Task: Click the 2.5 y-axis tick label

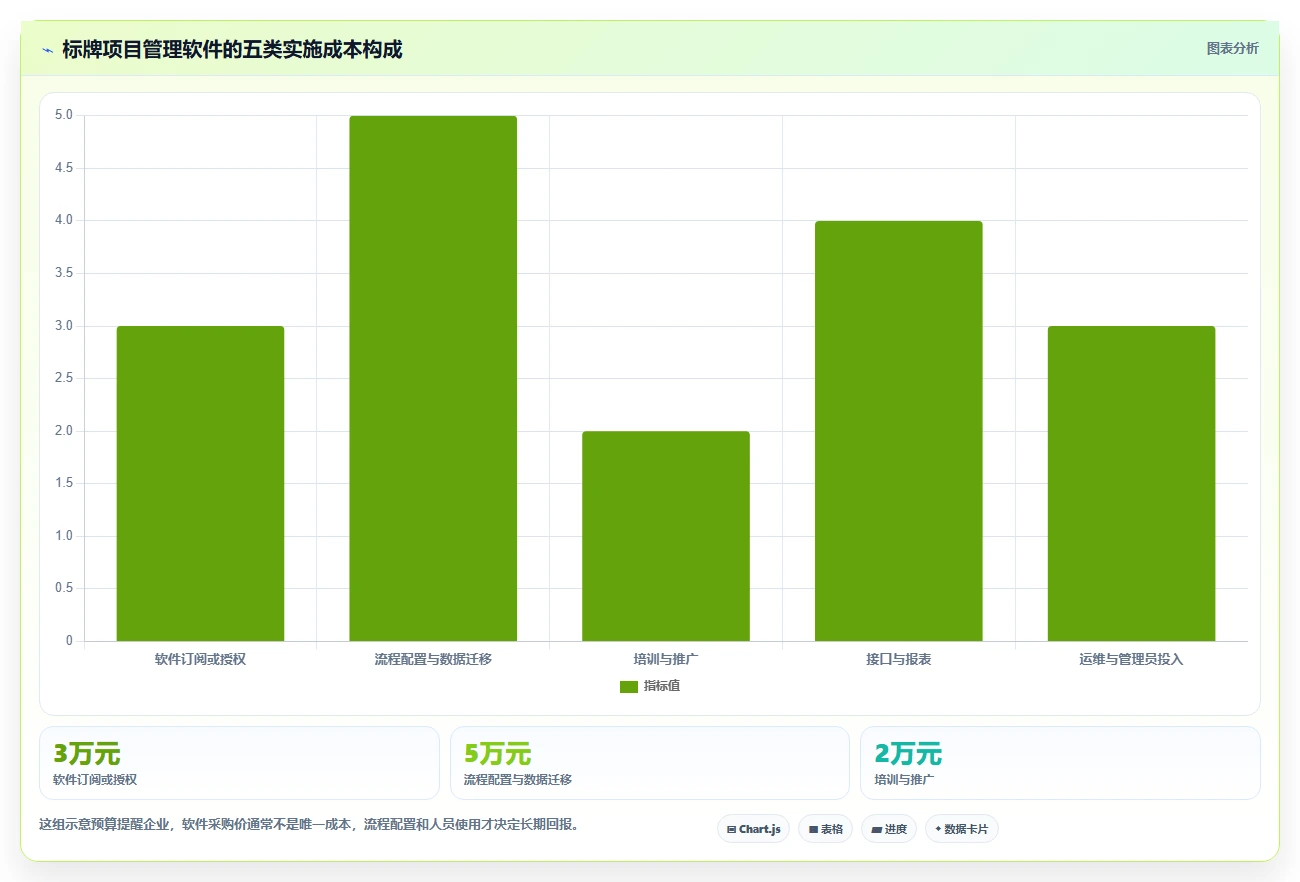Action: tap(64, 378)
